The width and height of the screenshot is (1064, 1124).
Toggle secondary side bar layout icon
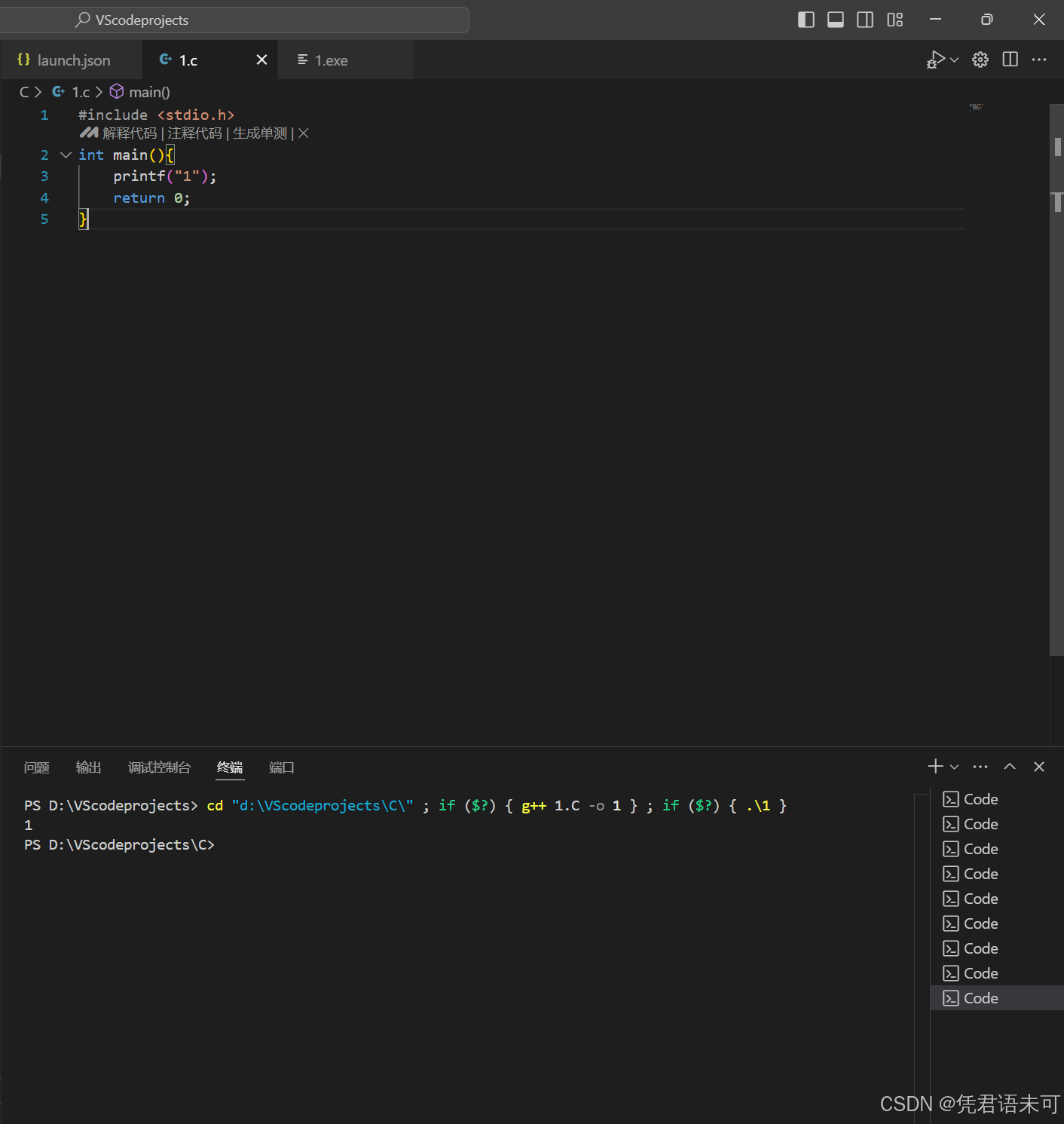(865, 20)
